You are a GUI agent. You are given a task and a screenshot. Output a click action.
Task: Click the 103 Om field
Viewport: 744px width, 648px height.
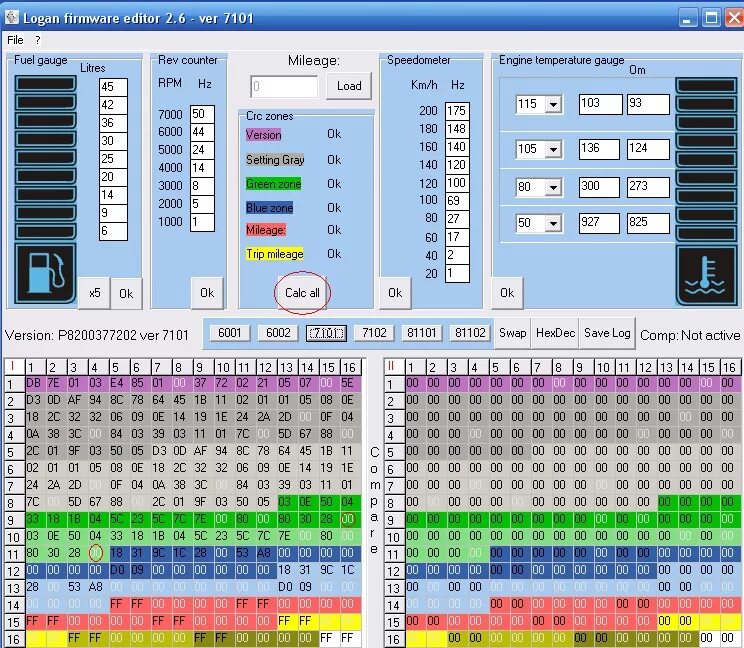600,104
